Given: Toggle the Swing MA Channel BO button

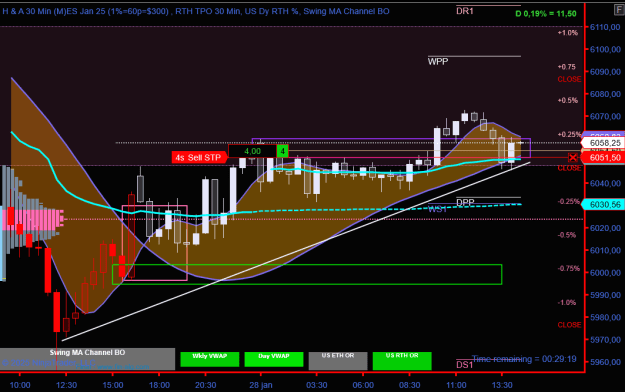Looking at the screenshot, I should (x=87, y=359).
